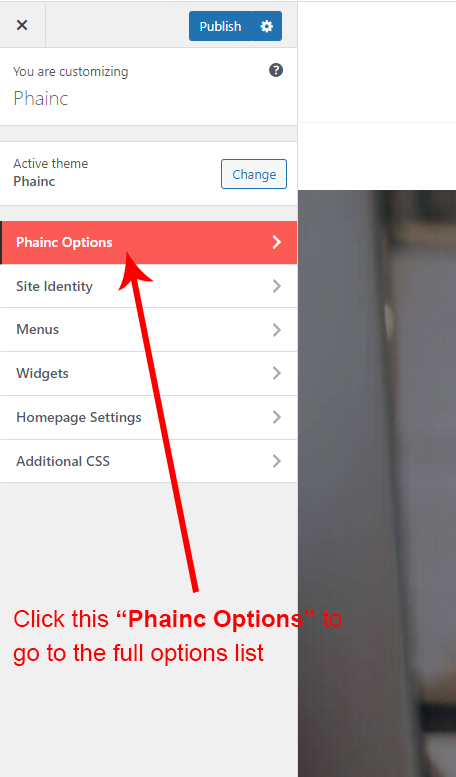The image size is (456, 777).
Task: Click the Active theme Phainc label
Action: (51, 172)
